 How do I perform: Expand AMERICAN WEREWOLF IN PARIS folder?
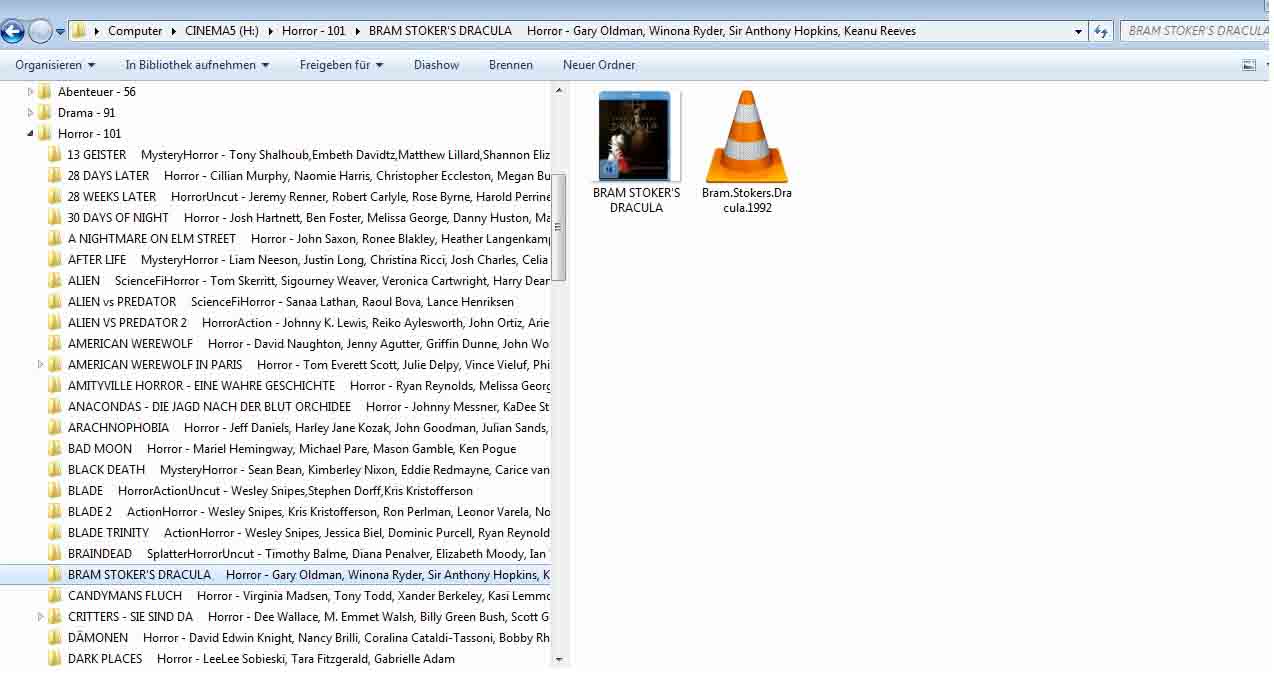(x=41, y=365)
